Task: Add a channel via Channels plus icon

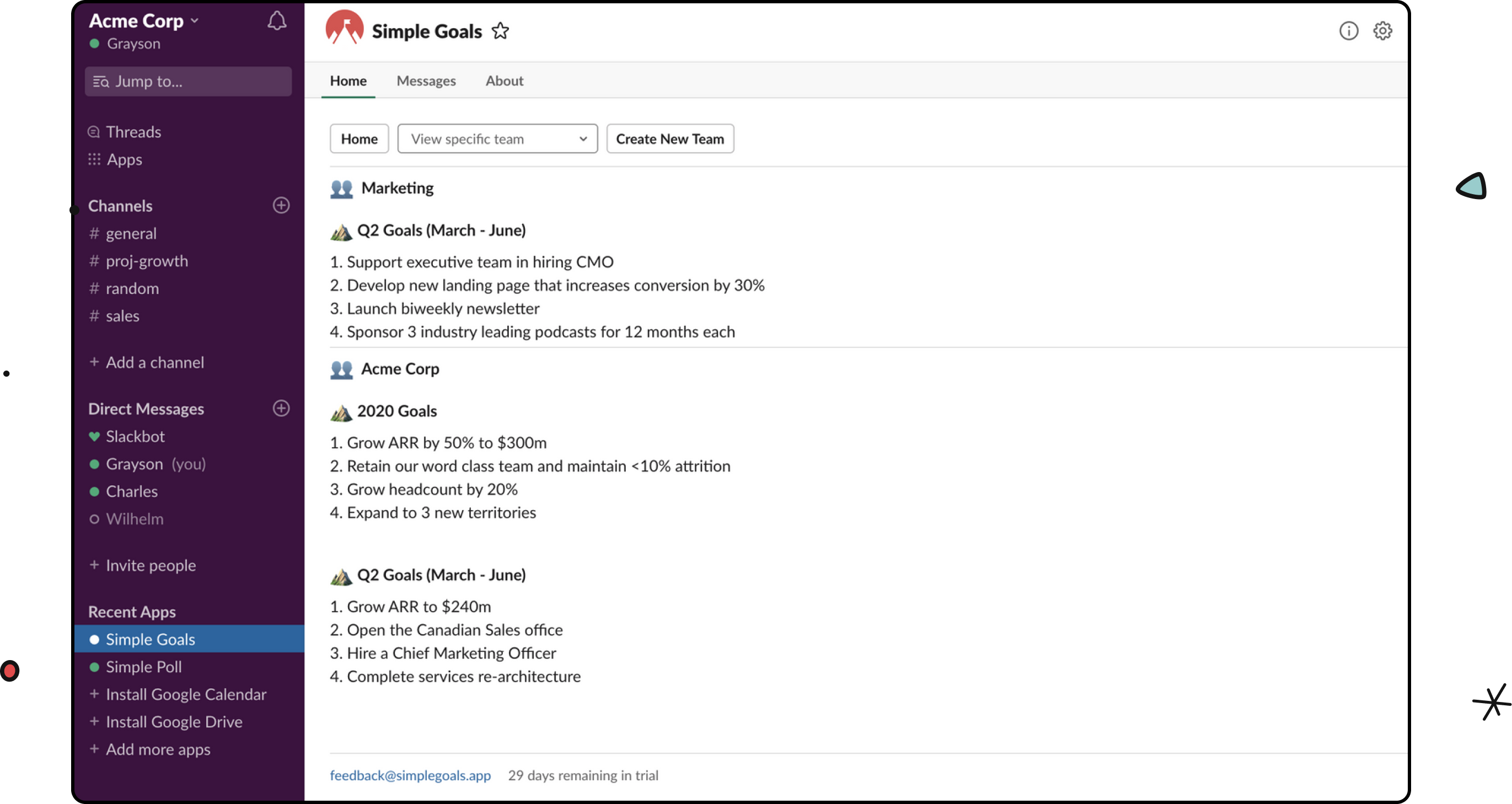Action: (x=281, y=205)
